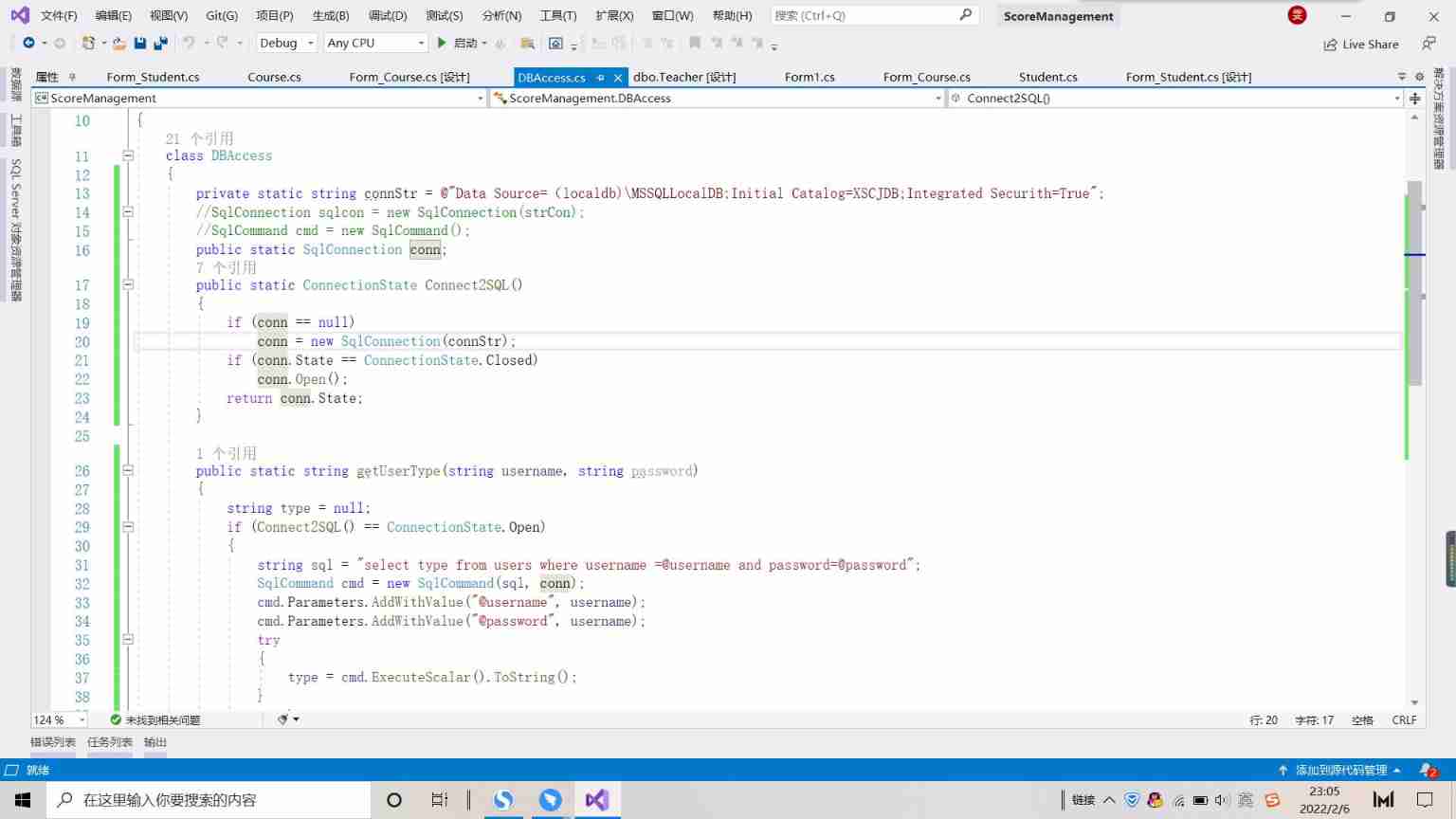Click the Cortana circle taskbar icon
The image size is (1456, 819).
(394, 800)
